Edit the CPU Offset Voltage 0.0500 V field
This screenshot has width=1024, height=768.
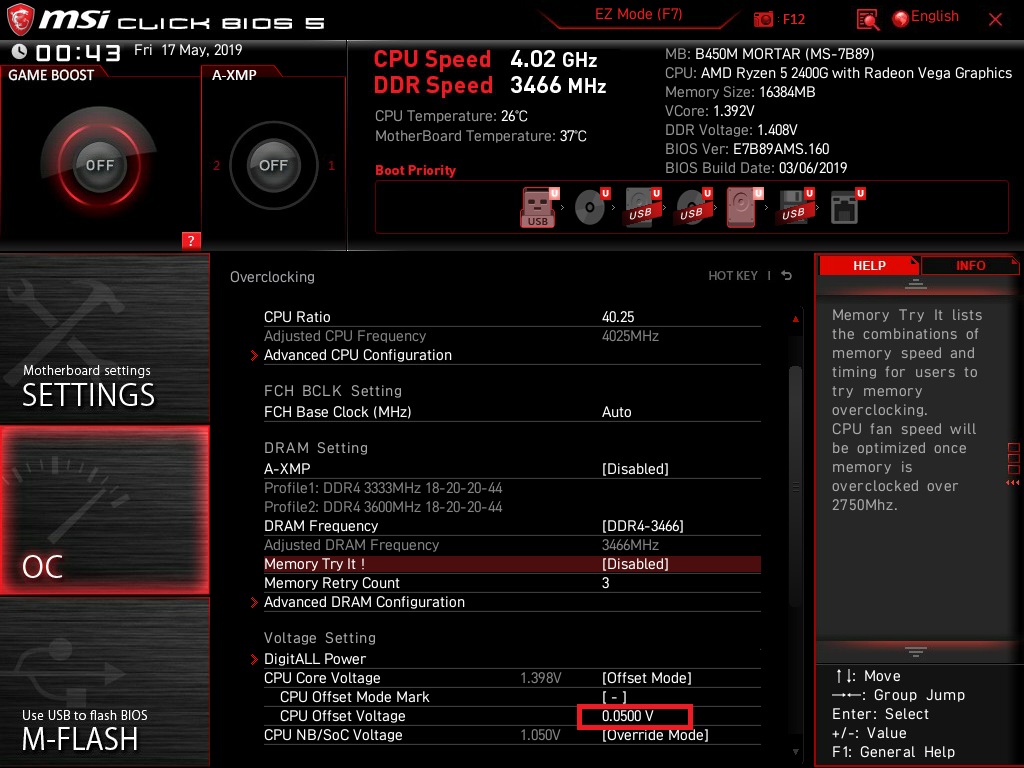point(633,716)
